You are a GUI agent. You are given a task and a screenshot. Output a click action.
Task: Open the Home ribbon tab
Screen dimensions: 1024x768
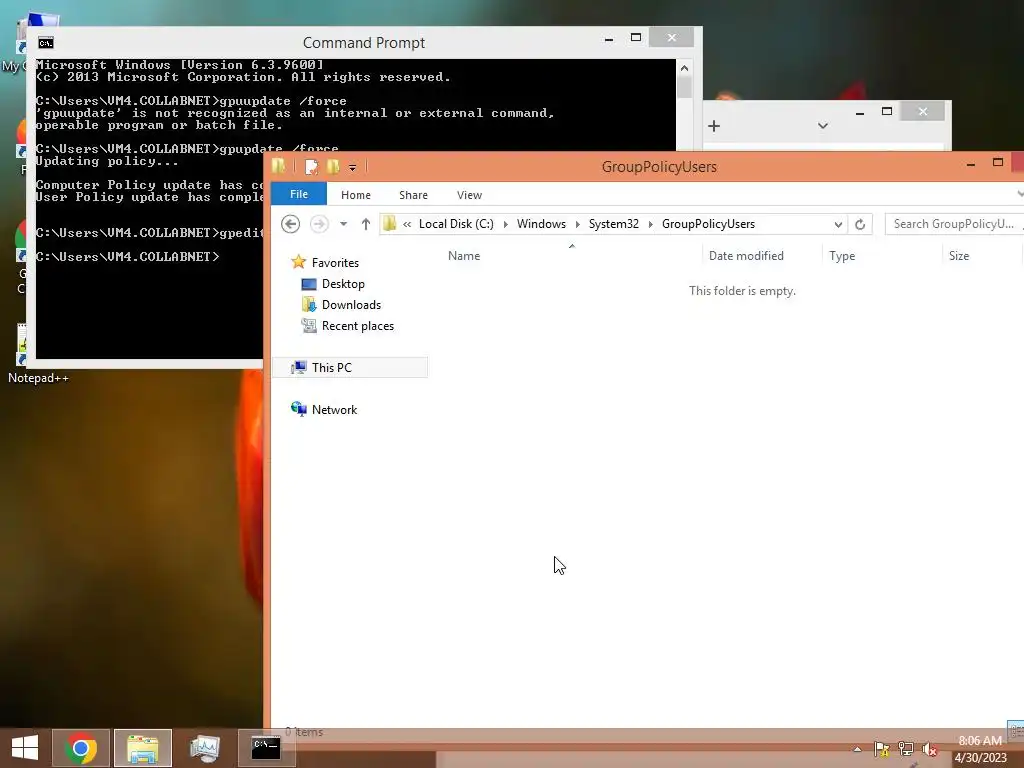point(356,195)
